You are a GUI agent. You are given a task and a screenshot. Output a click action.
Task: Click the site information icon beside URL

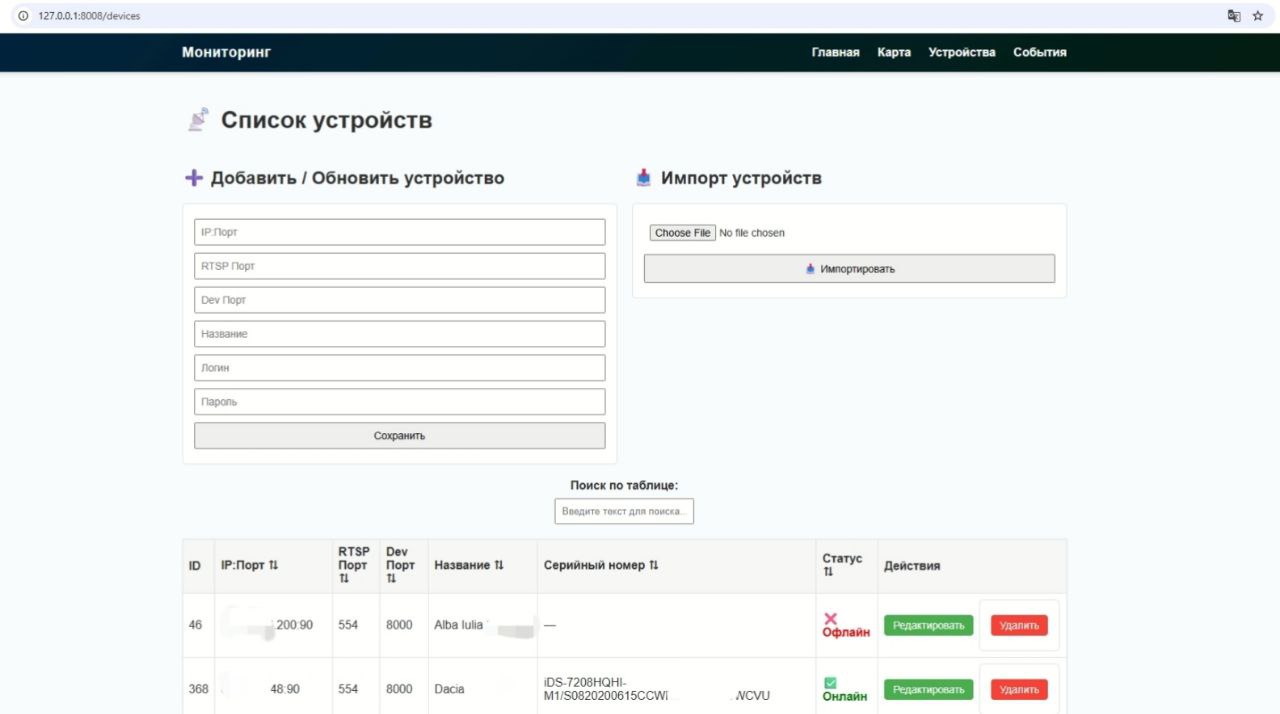tap(23, 16)
